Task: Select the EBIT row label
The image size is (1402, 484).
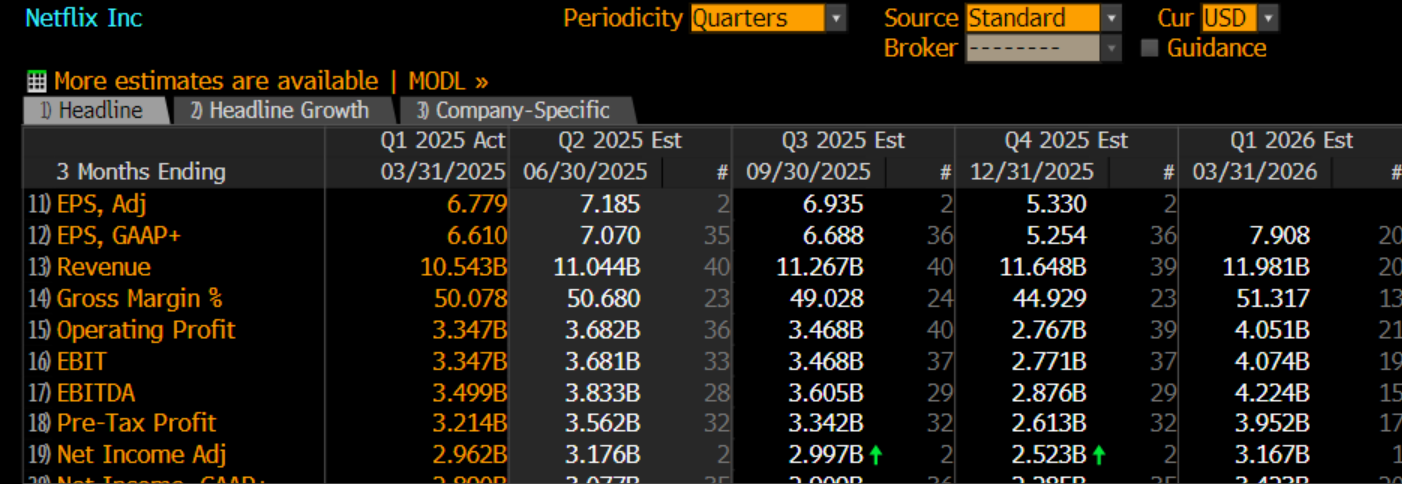Action: (x=82, y=361)
